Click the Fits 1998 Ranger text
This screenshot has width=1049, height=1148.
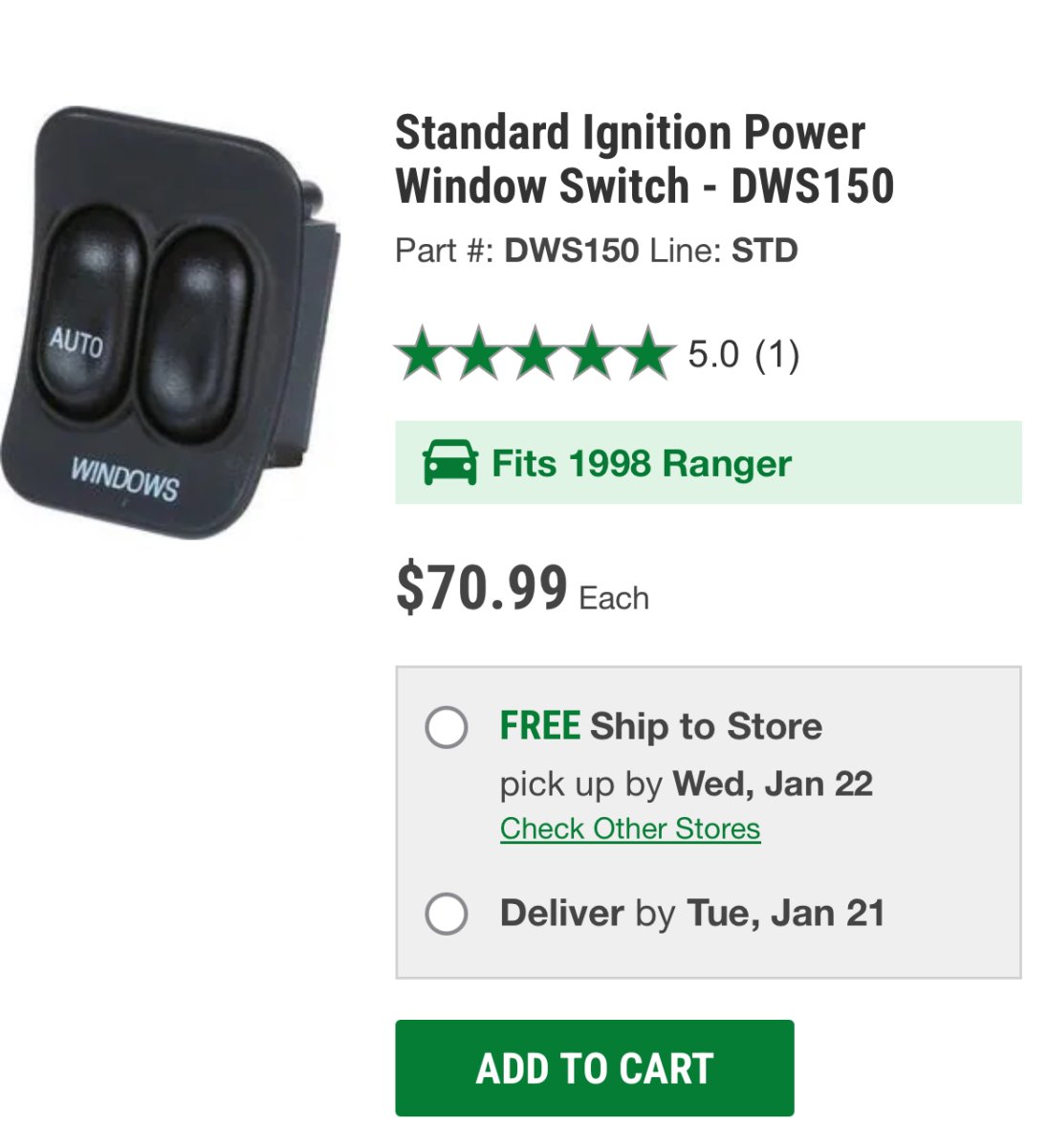[641, 464]
